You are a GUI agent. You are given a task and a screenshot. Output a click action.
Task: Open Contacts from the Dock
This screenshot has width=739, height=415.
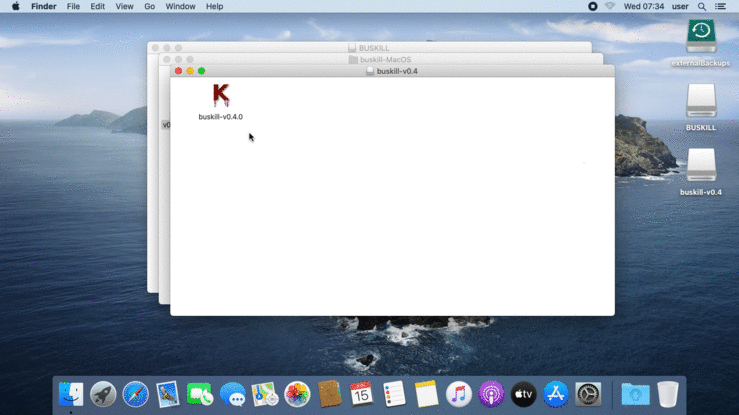[x=329, y=394]
